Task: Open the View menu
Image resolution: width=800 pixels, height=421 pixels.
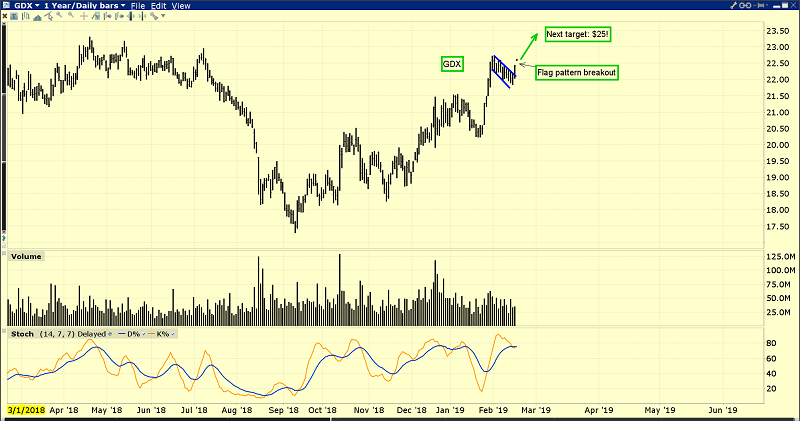Action: 181,6
